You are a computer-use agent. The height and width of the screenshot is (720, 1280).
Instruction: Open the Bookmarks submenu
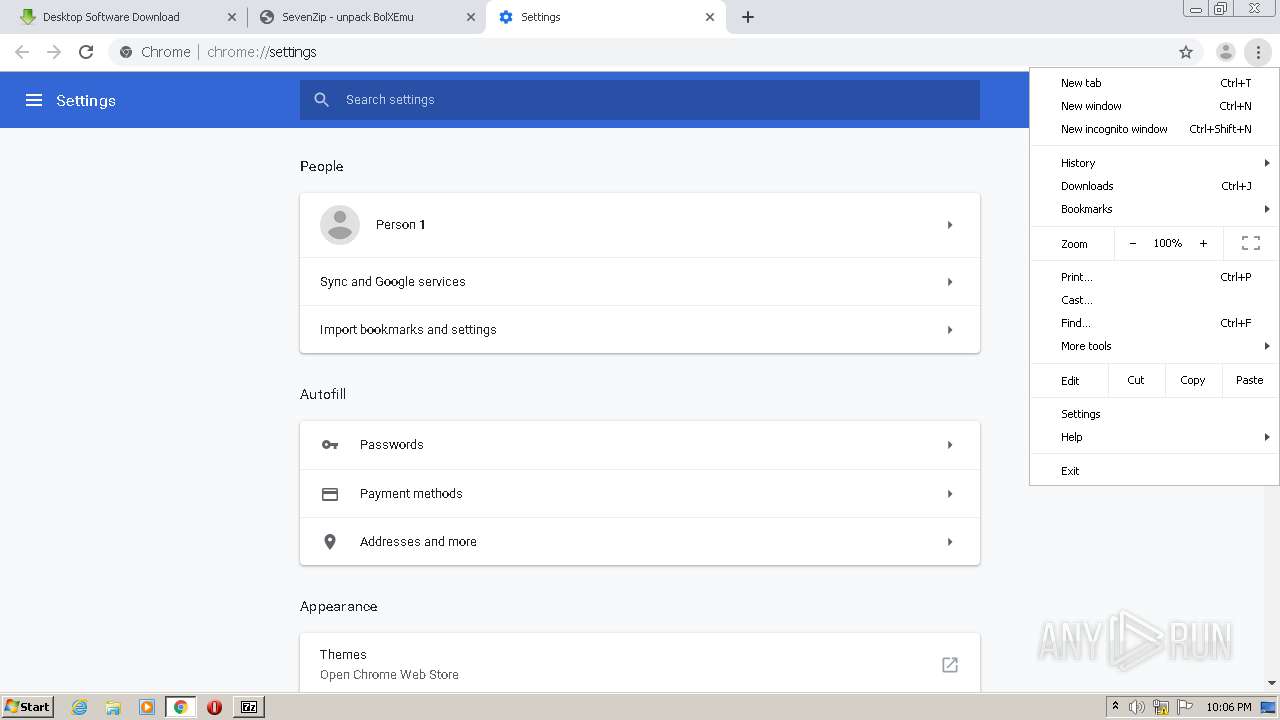click(1155, 209)
